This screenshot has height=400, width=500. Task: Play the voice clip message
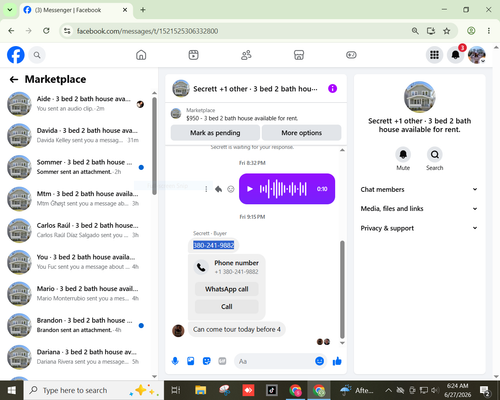point(249,189)
